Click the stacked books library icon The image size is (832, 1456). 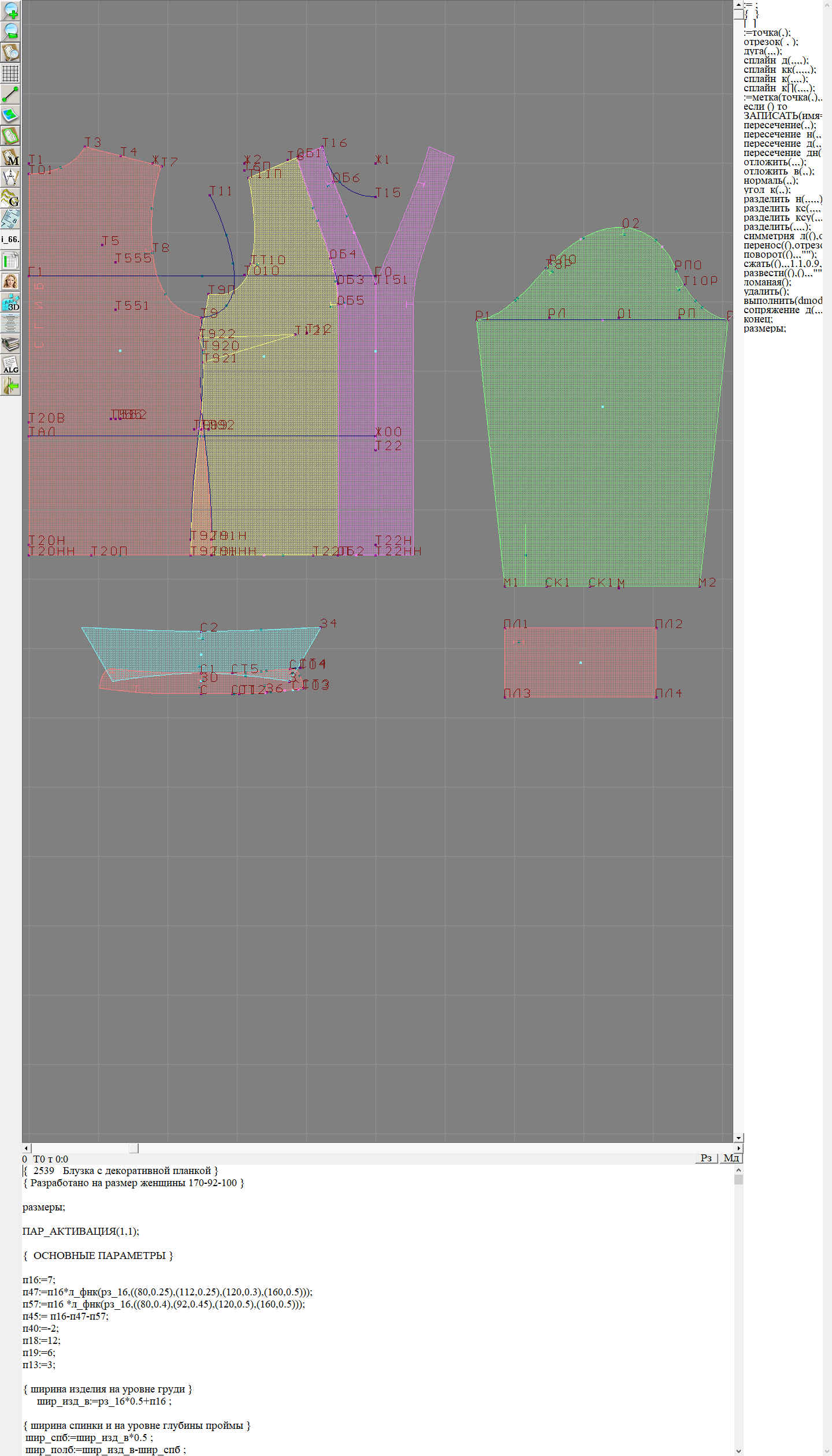coord(10,344)
